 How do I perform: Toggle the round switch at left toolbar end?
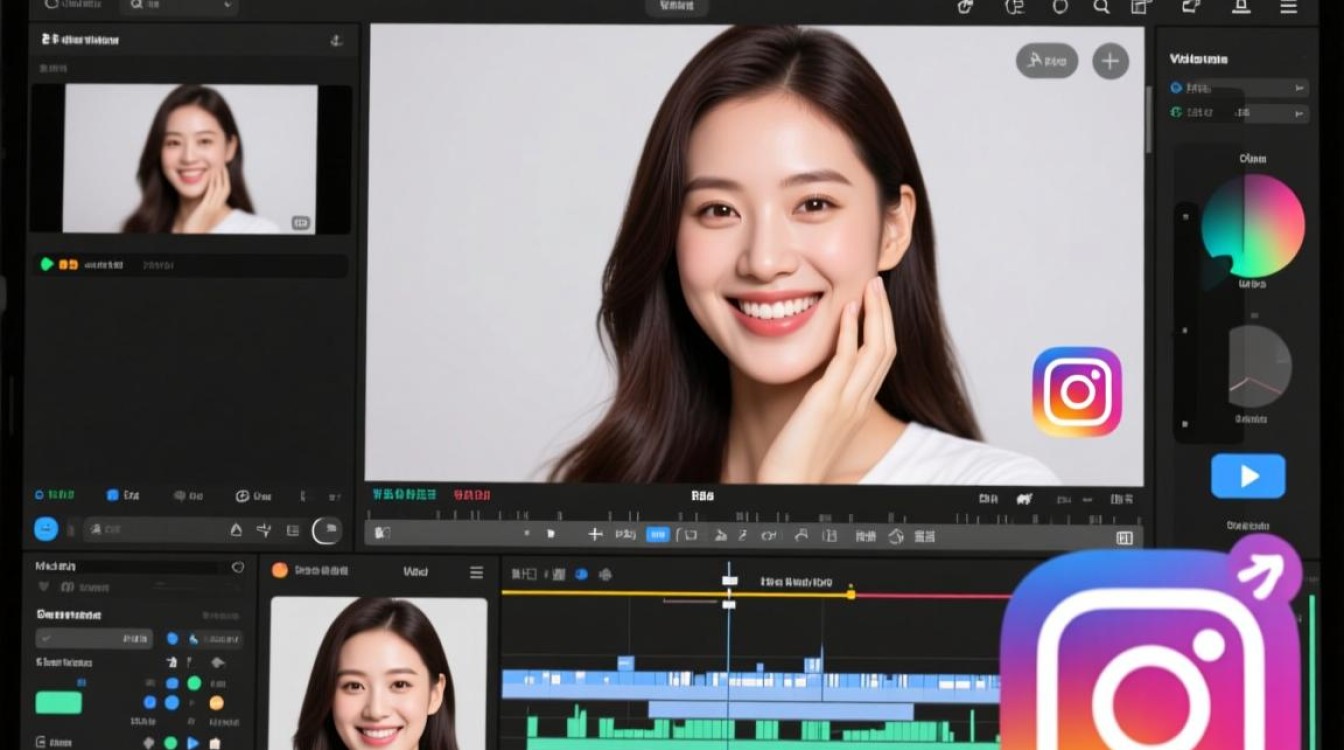[327, 531]
